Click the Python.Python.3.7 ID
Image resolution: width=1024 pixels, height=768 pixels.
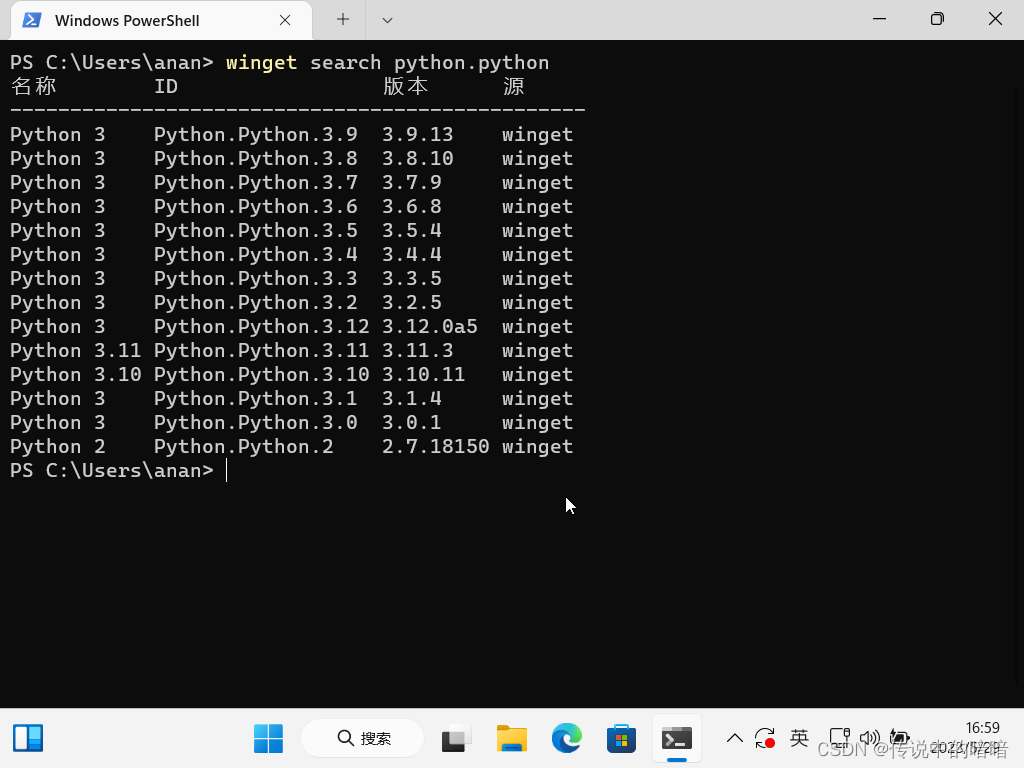255,183
